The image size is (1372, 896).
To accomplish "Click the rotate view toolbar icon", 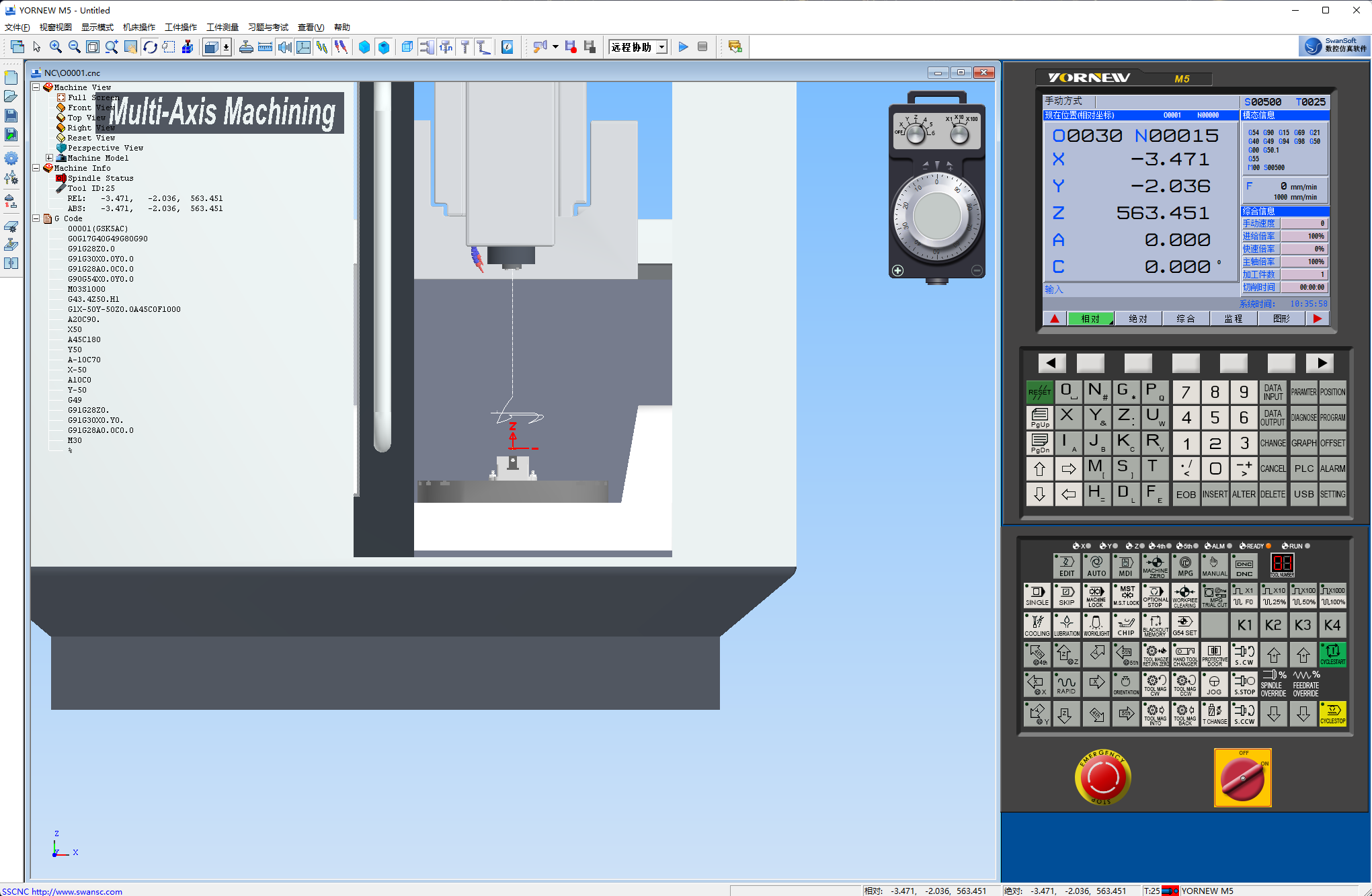I will click(150, 47).
